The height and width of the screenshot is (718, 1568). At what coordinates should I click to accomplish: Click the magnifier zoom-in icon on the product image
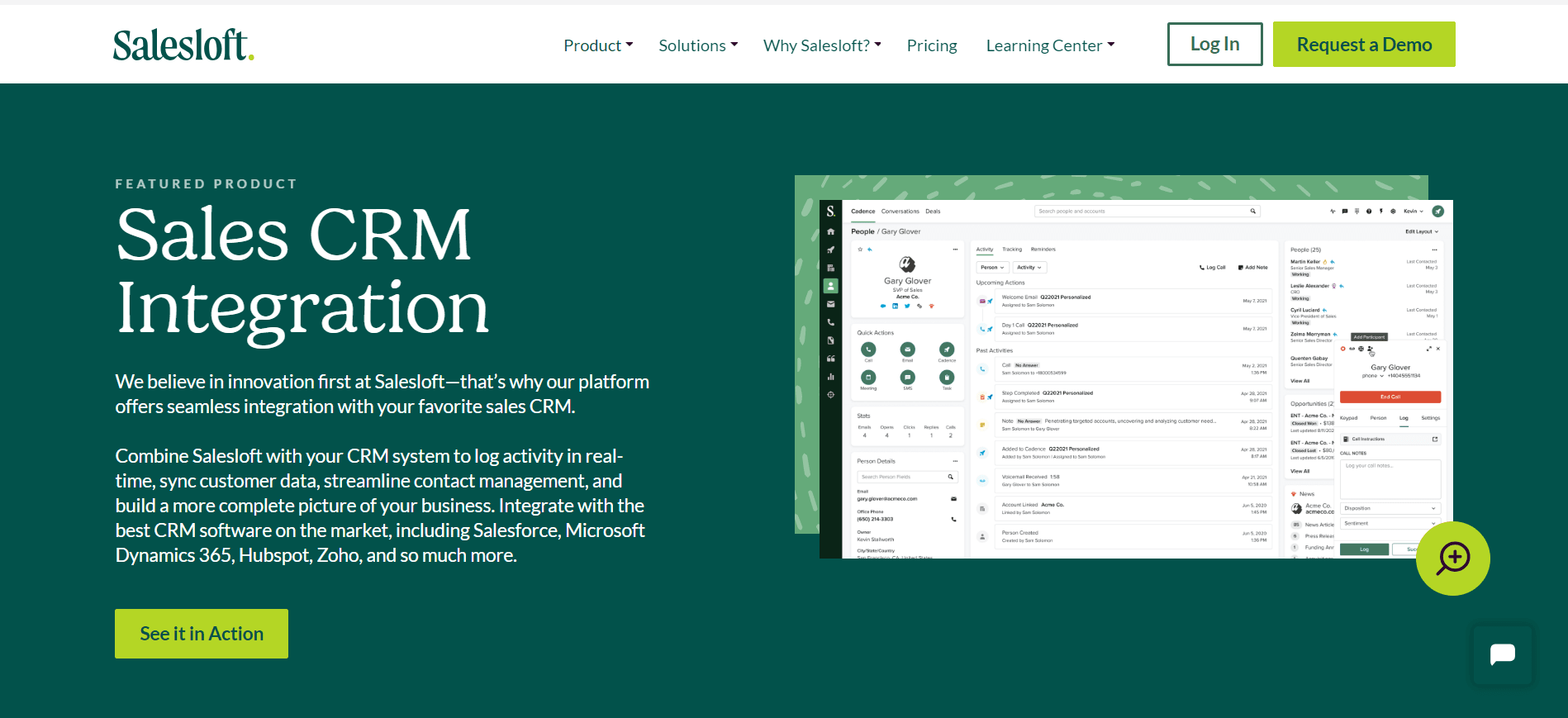pyautogui.click(x=1452, y=559)
